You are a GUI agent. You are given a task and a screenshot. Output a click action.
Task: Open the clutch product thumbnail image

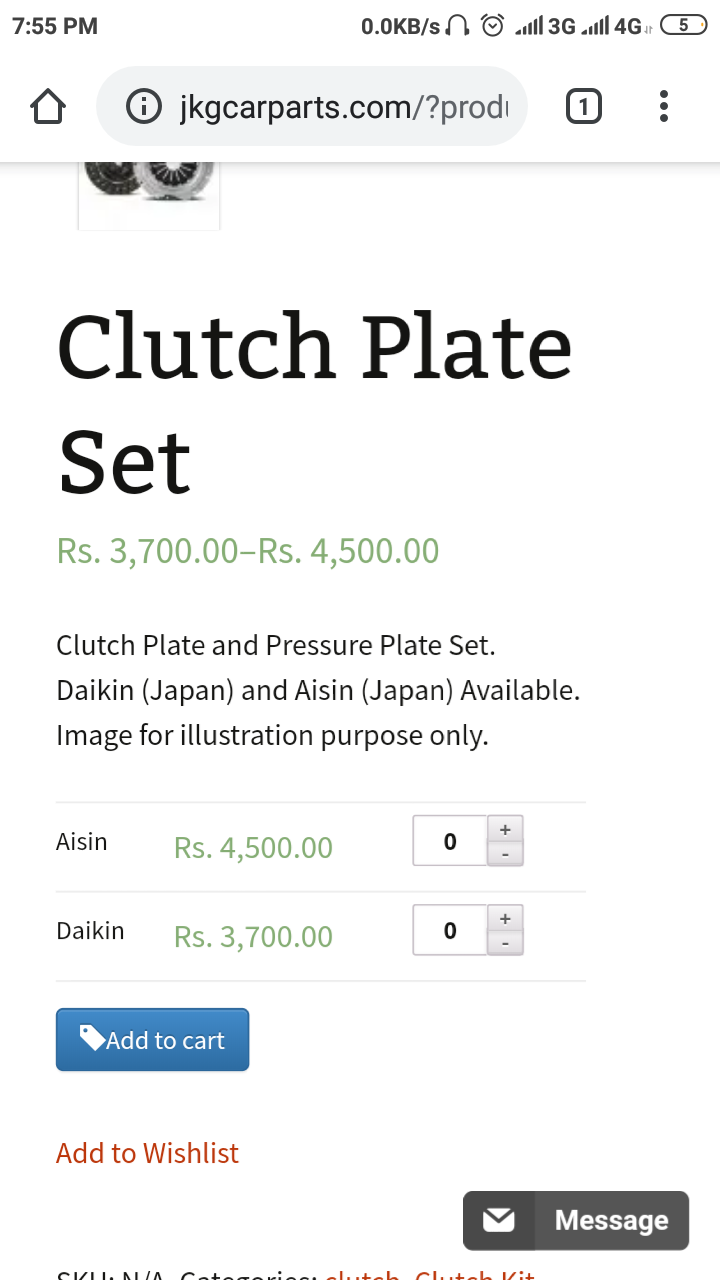(149, 195)
